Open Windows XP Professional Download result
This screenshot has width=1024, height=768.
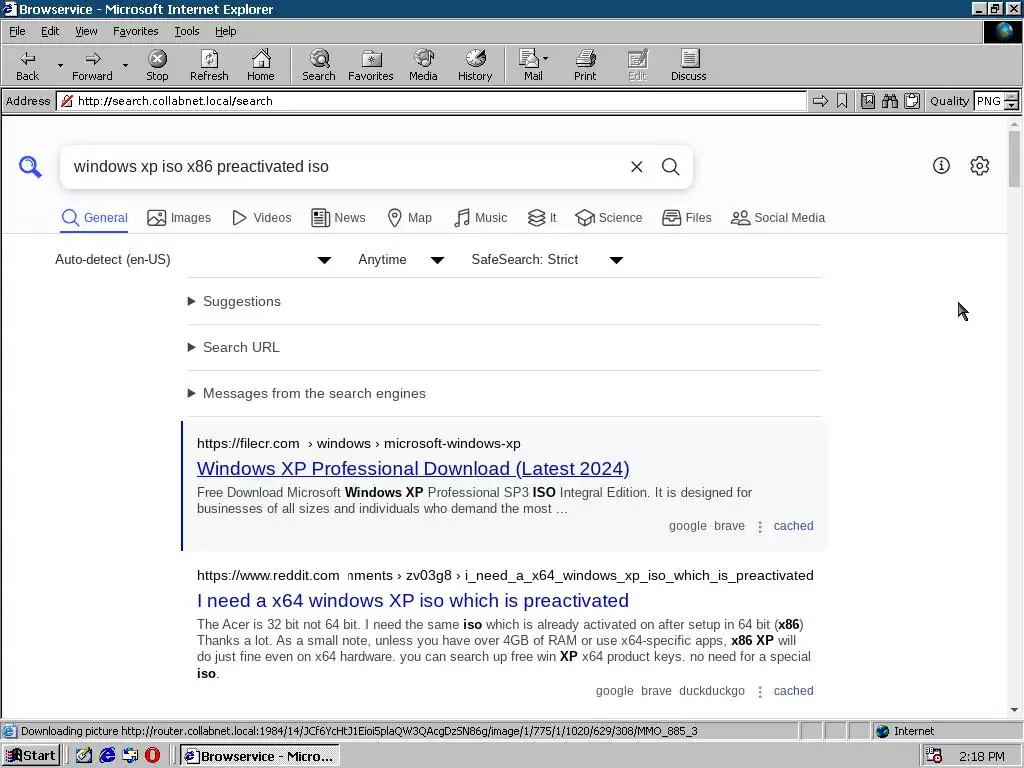(x=413, y=468)
